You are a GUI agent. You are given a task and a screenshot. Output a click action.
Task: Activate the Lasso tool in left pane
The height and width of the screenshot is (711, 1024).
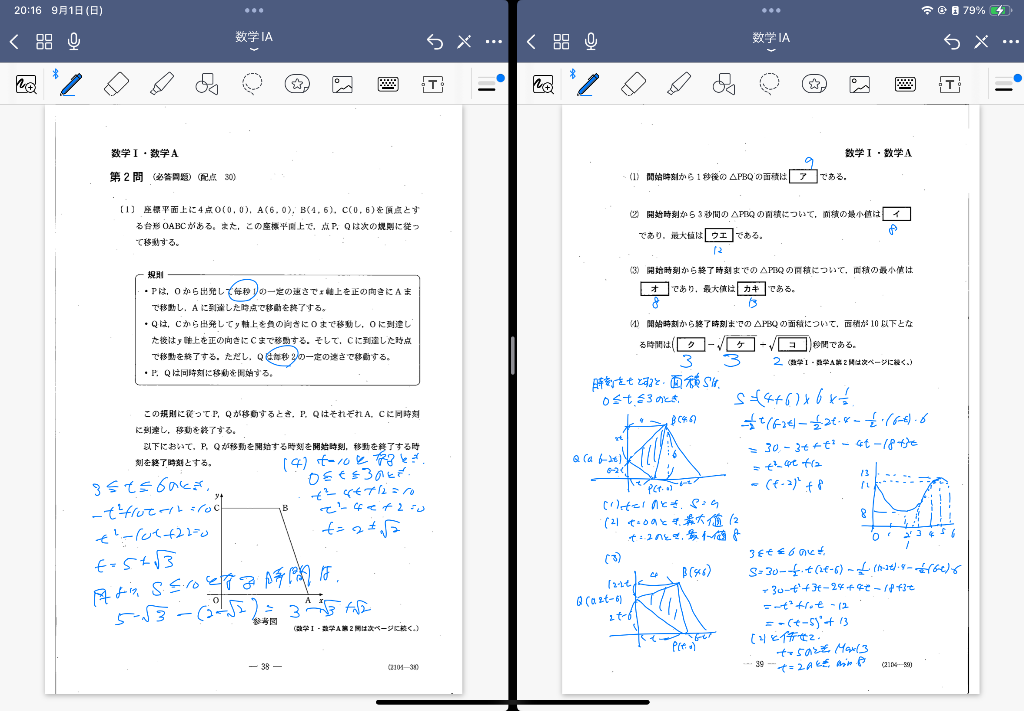point(253,84)
